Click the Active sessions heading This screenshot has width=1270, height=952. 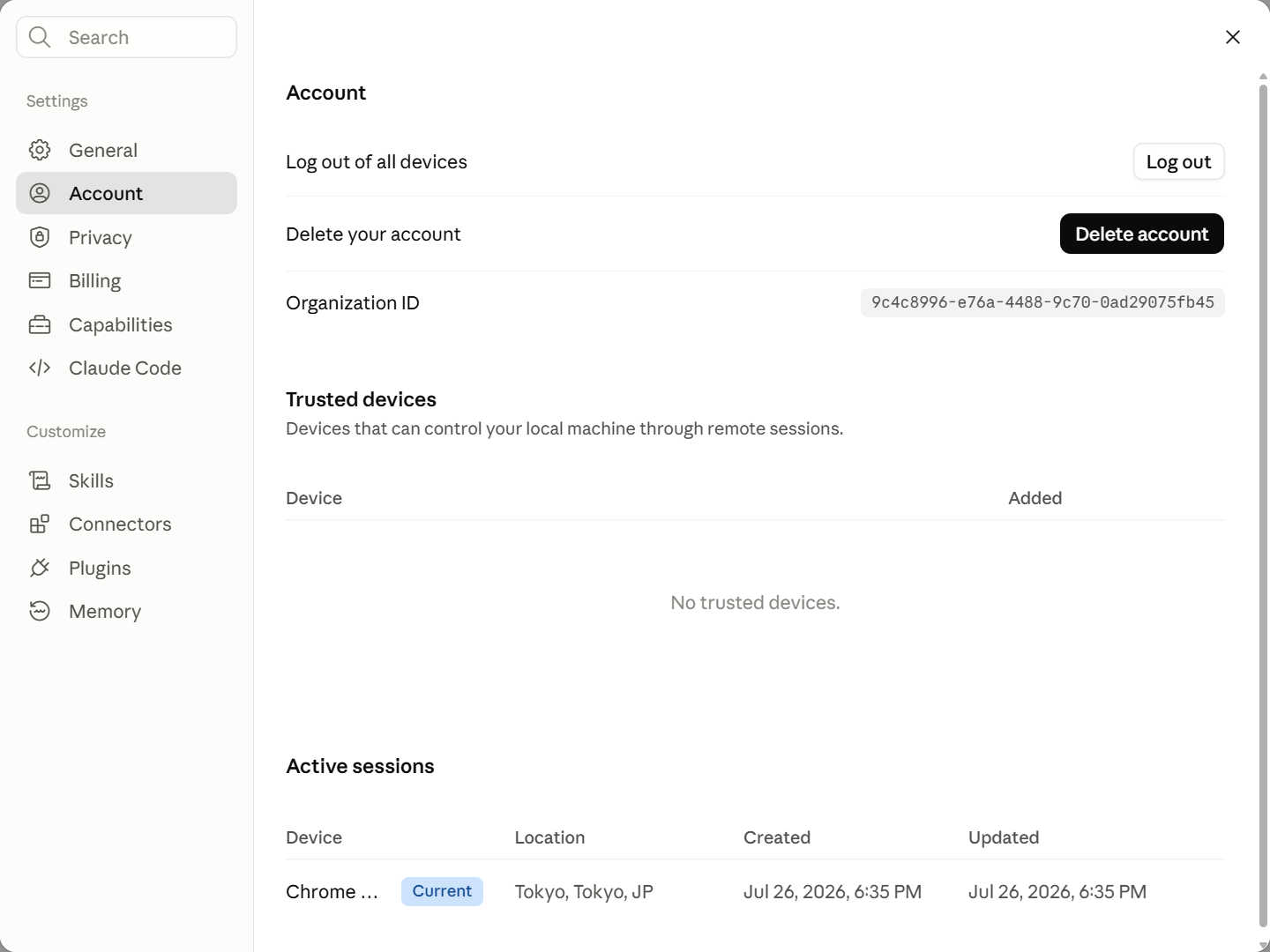click(x=360, y=766)
